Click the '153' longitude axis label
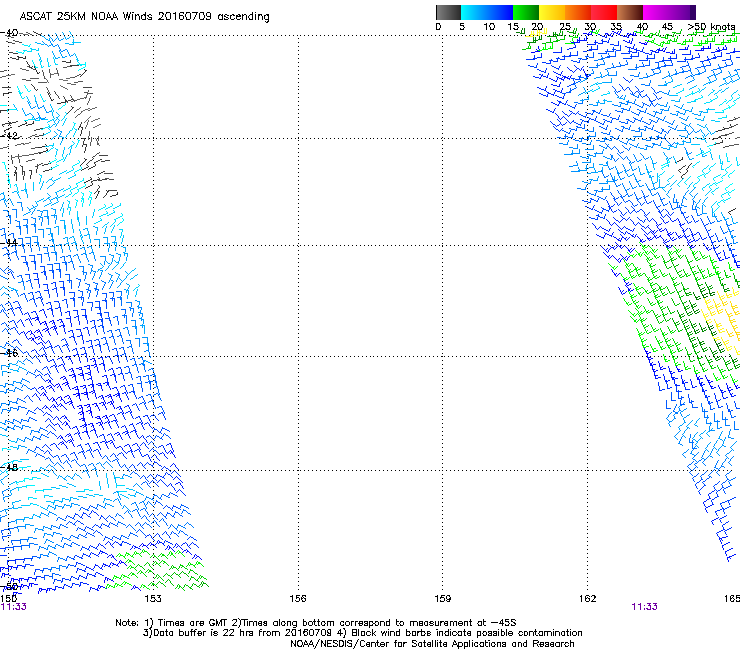Viewport: 740px width, 650px height. click(153, 599)
